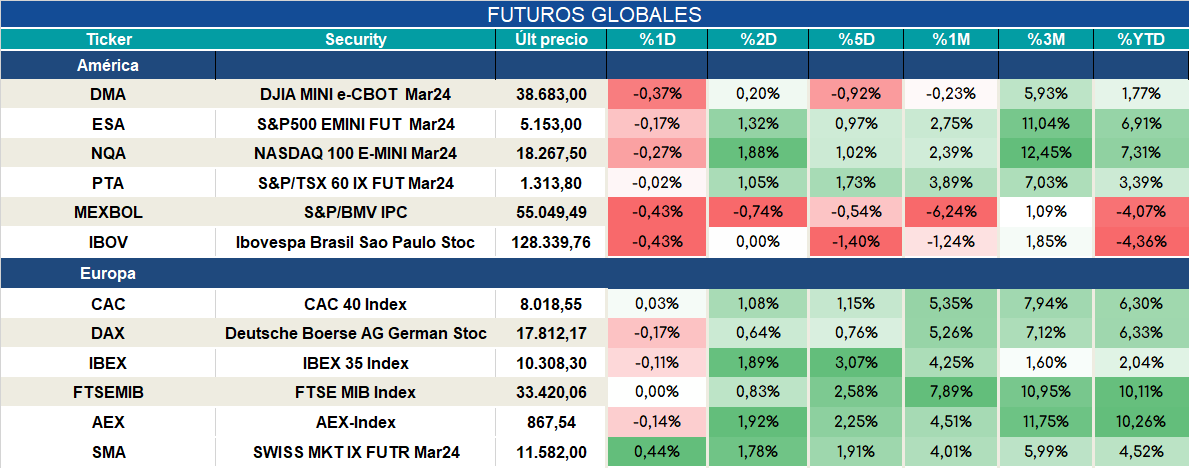Select the Security column header

(356, 40)
